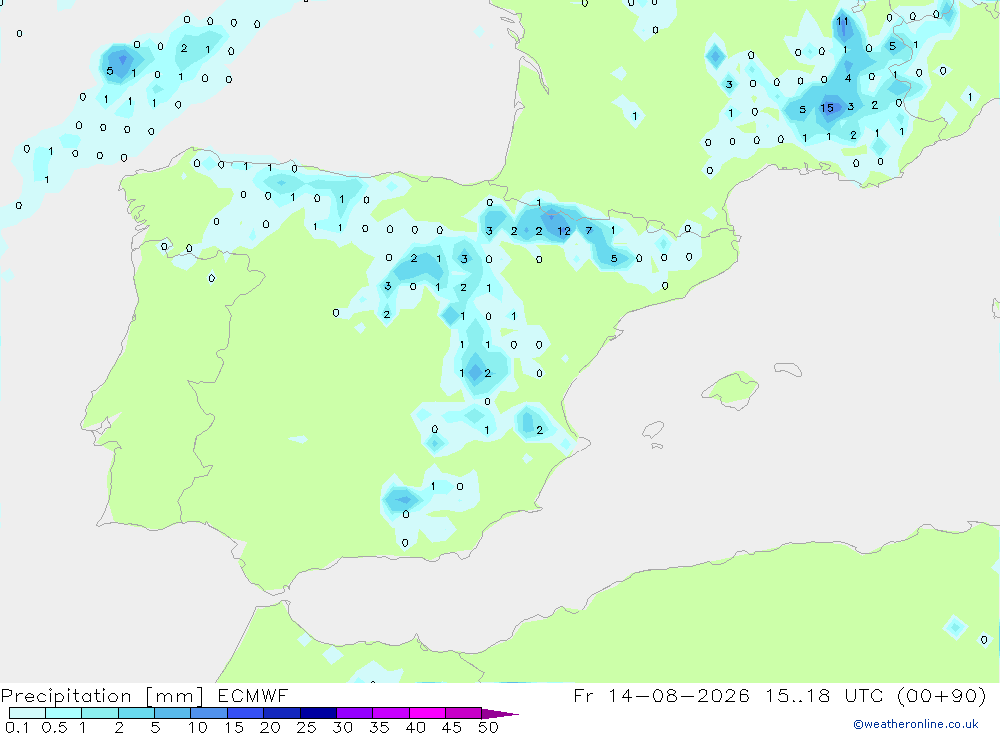Click the '(00+90)' forecast offset text

coord(942,695)
